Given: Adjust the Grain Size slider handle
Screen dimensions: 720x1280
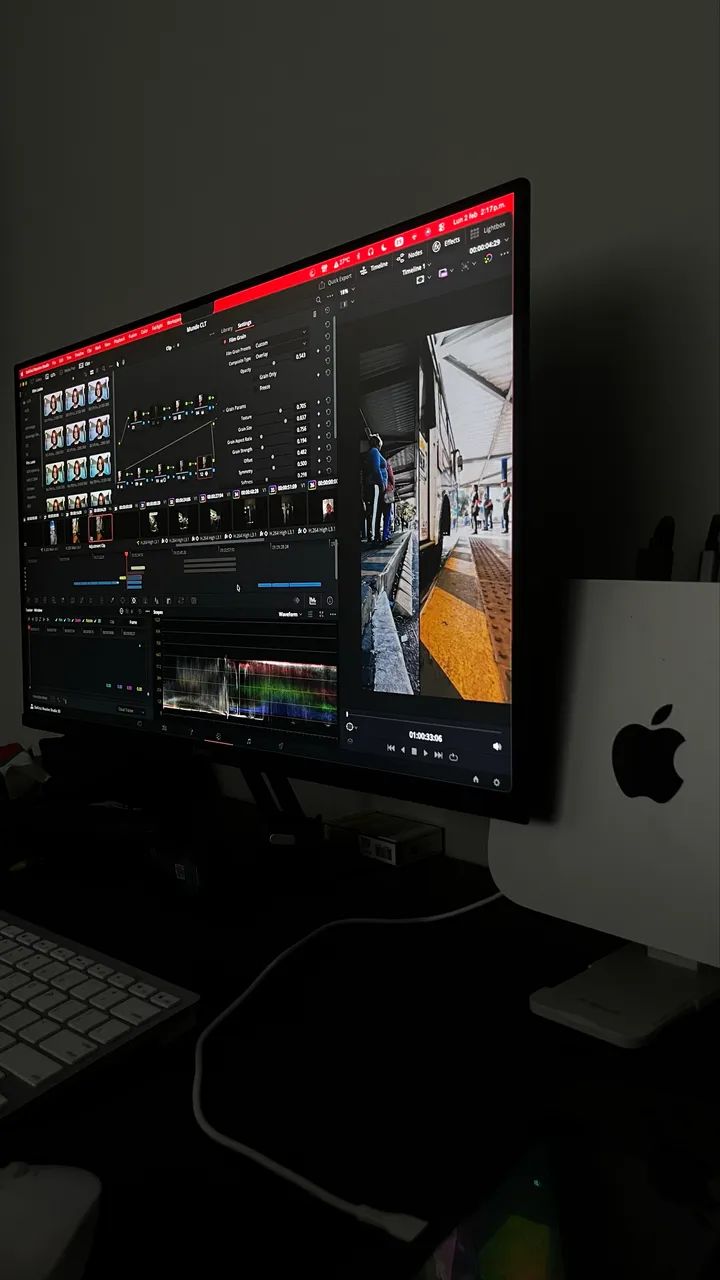Looking at the screenshot, I should coord(285,421).
